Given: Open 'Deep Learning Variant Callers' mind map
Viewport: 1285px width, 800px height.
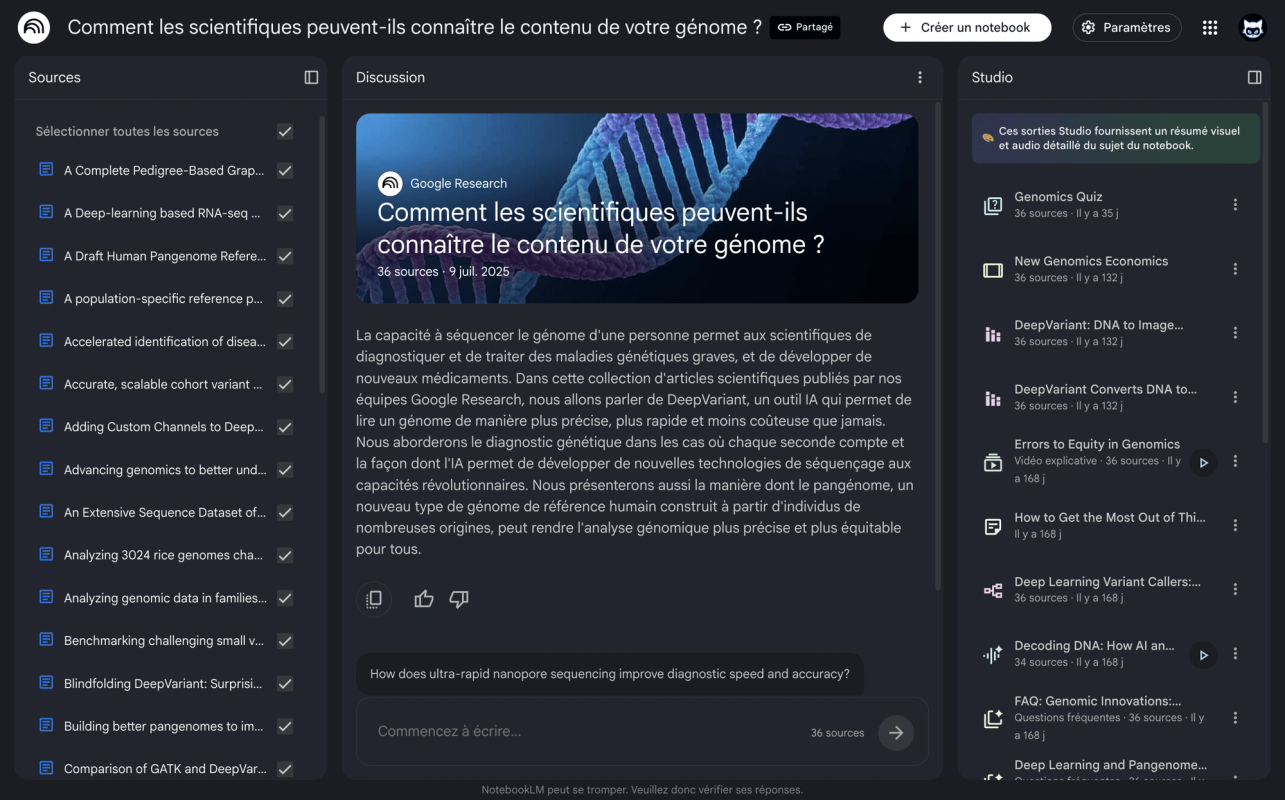Looking at the screenshot, I should pos(1108,590).
